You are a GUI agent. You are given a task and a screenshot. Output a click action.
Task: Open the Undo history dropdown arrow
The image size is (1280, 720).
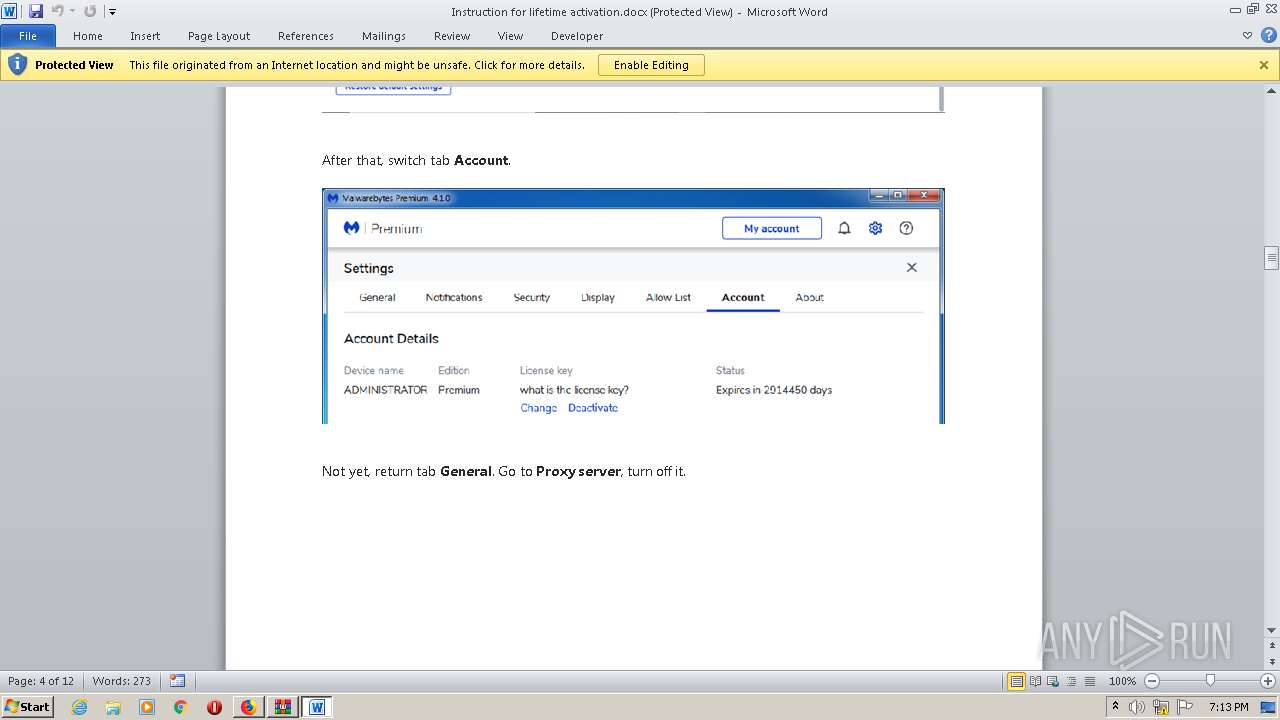[x=72, y=12]
